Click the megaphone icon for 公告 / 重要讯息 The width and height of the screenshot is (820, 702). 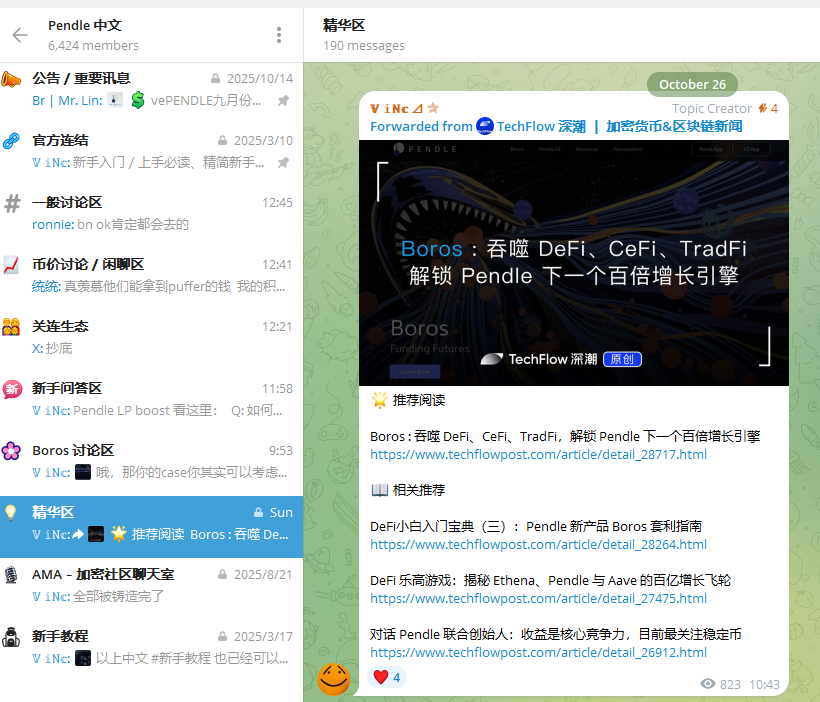click(x=12, y=79)
